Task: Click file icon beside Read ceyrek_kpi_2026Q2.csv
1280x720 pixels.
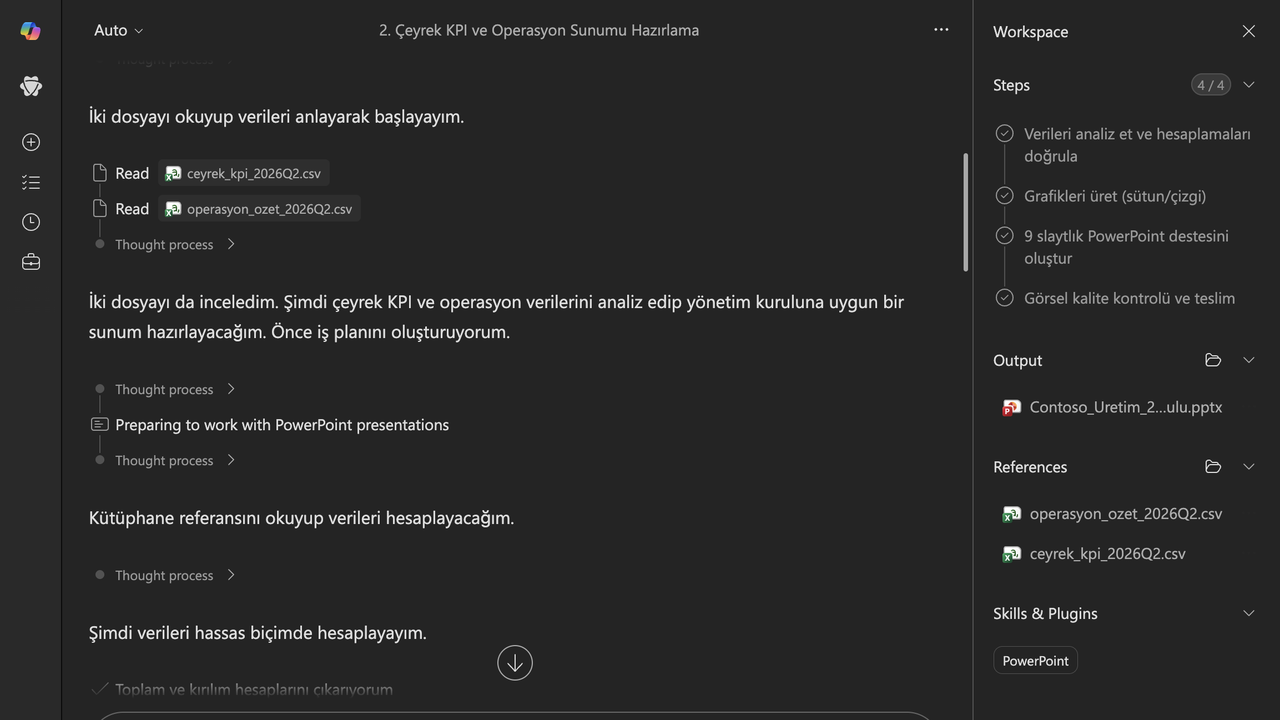Action: 99,173
